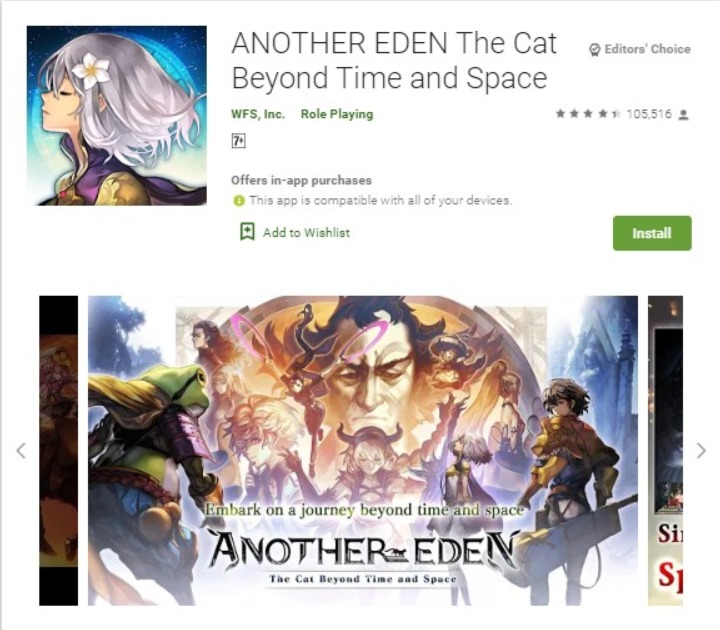Viewport: 720px width, 630px height.
Task: Click the compatible with all devices message
Action: (x=381, y=201)
